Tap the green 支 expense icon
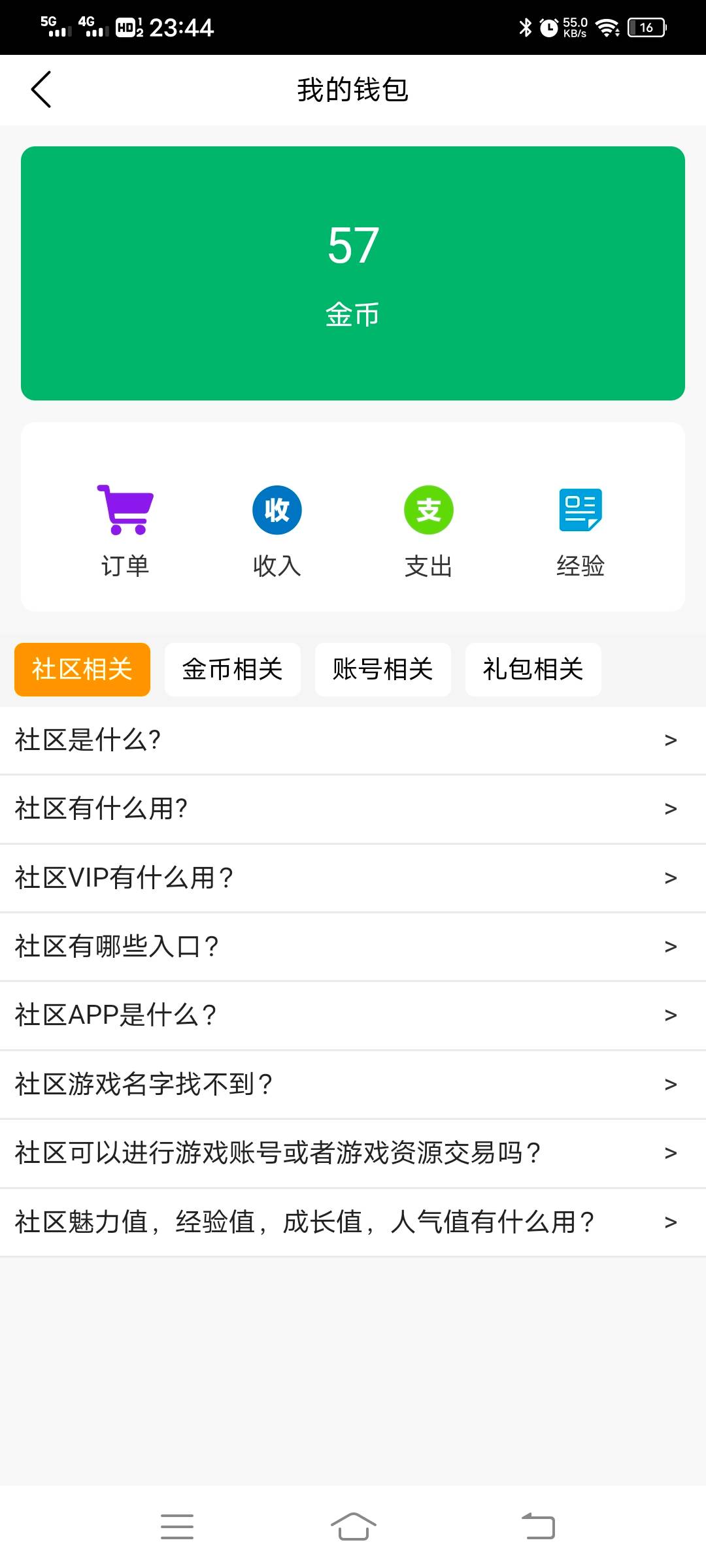 click(x=429, y=510)
